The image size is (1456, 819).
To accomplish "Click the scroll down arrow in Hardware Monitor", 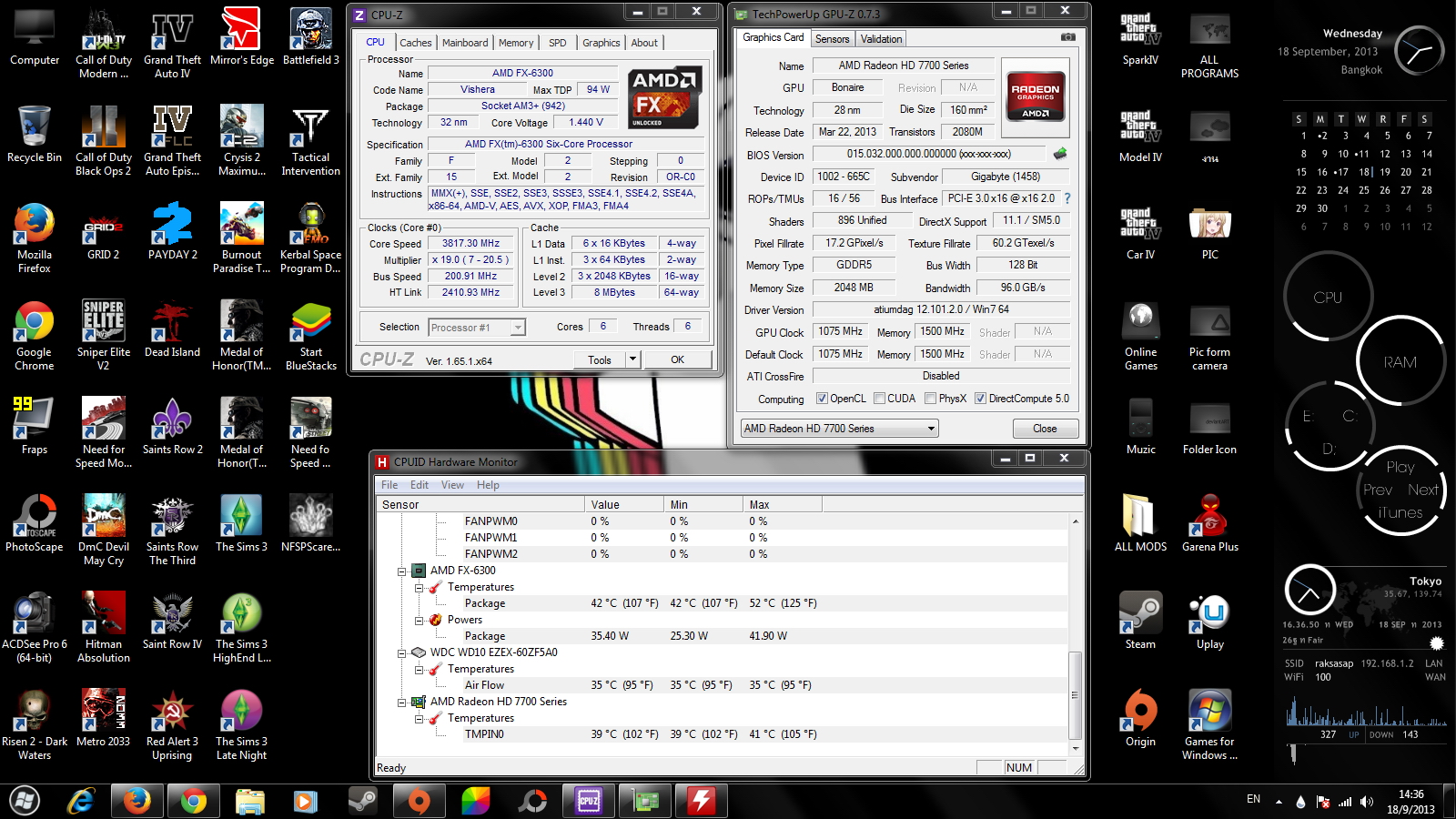I will tap(1075, 749).
